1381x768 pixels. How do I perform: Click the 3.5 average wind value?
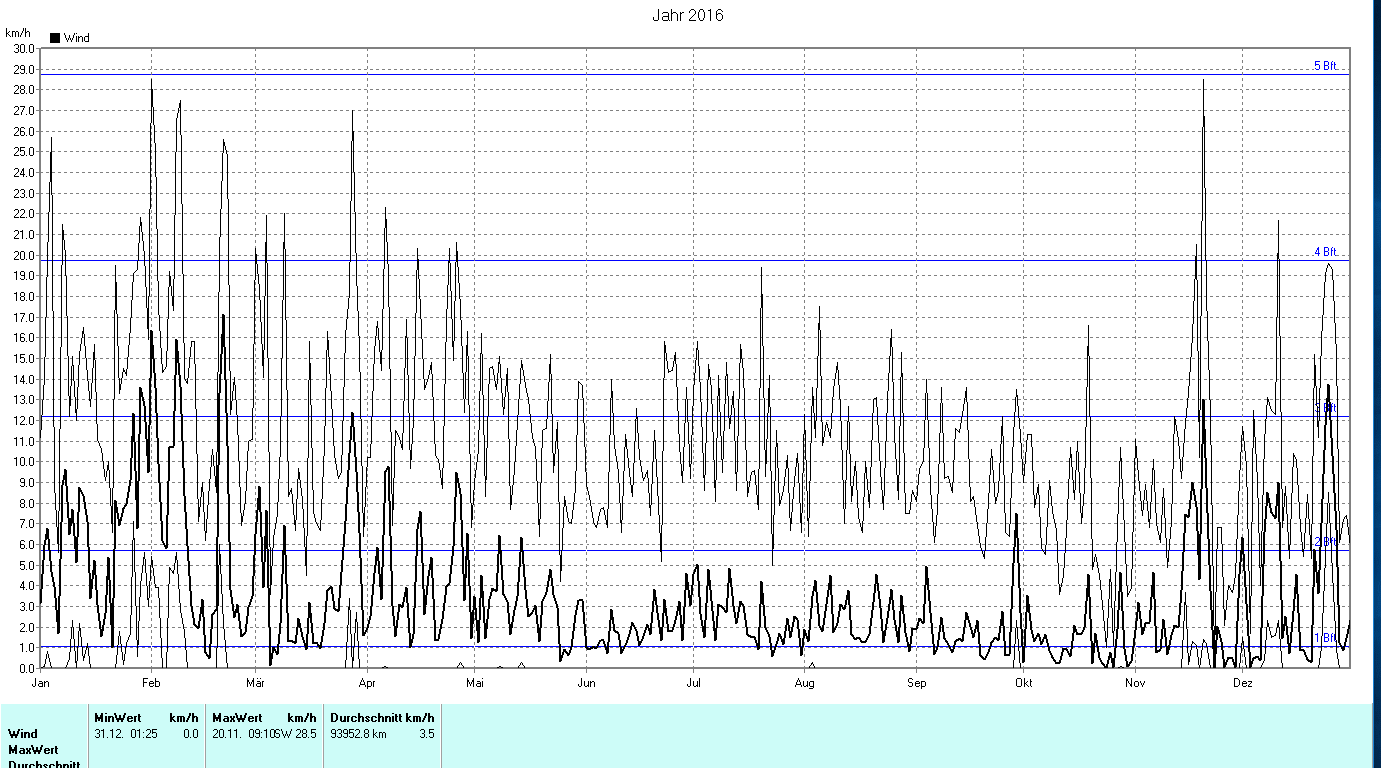426,734
